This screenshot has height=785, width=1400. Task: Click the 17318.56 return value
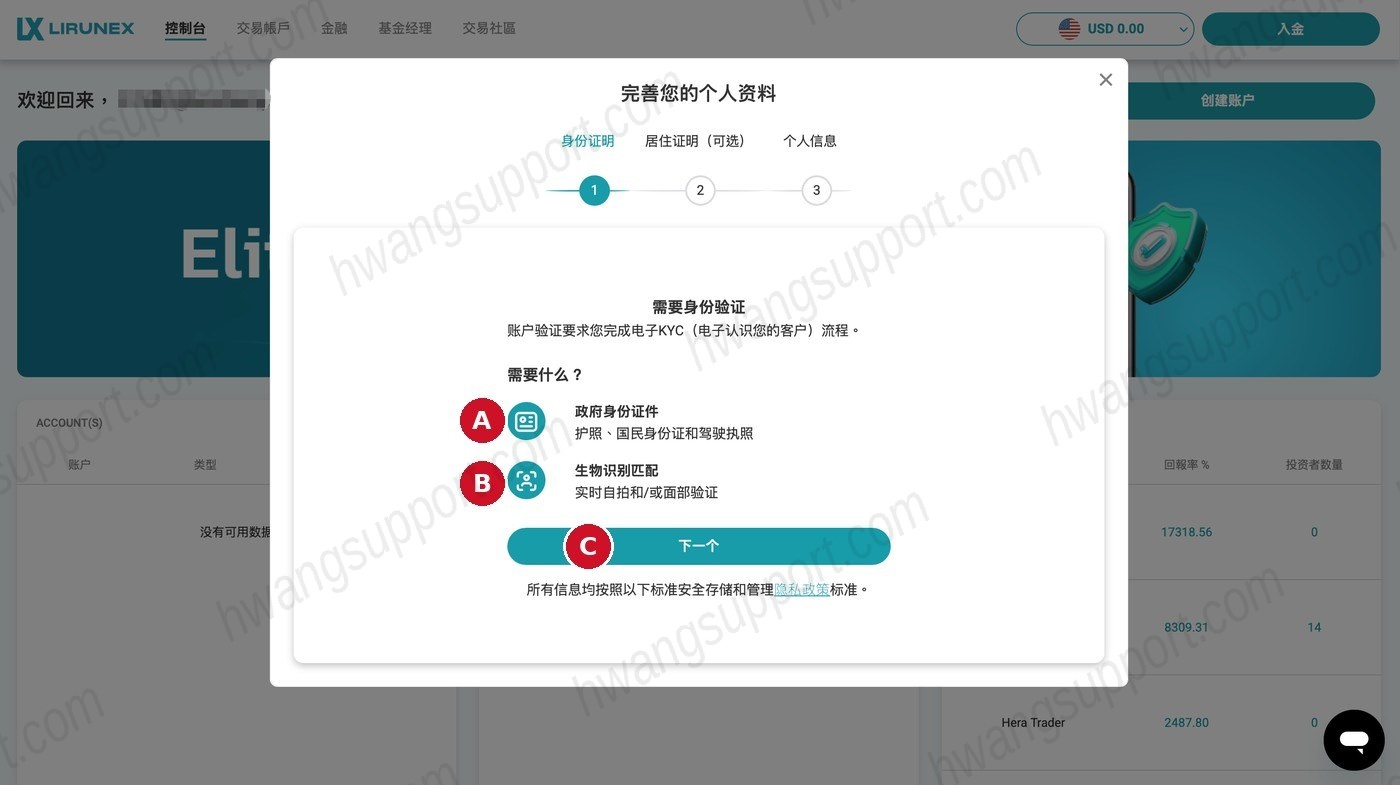coord(1187,532)
